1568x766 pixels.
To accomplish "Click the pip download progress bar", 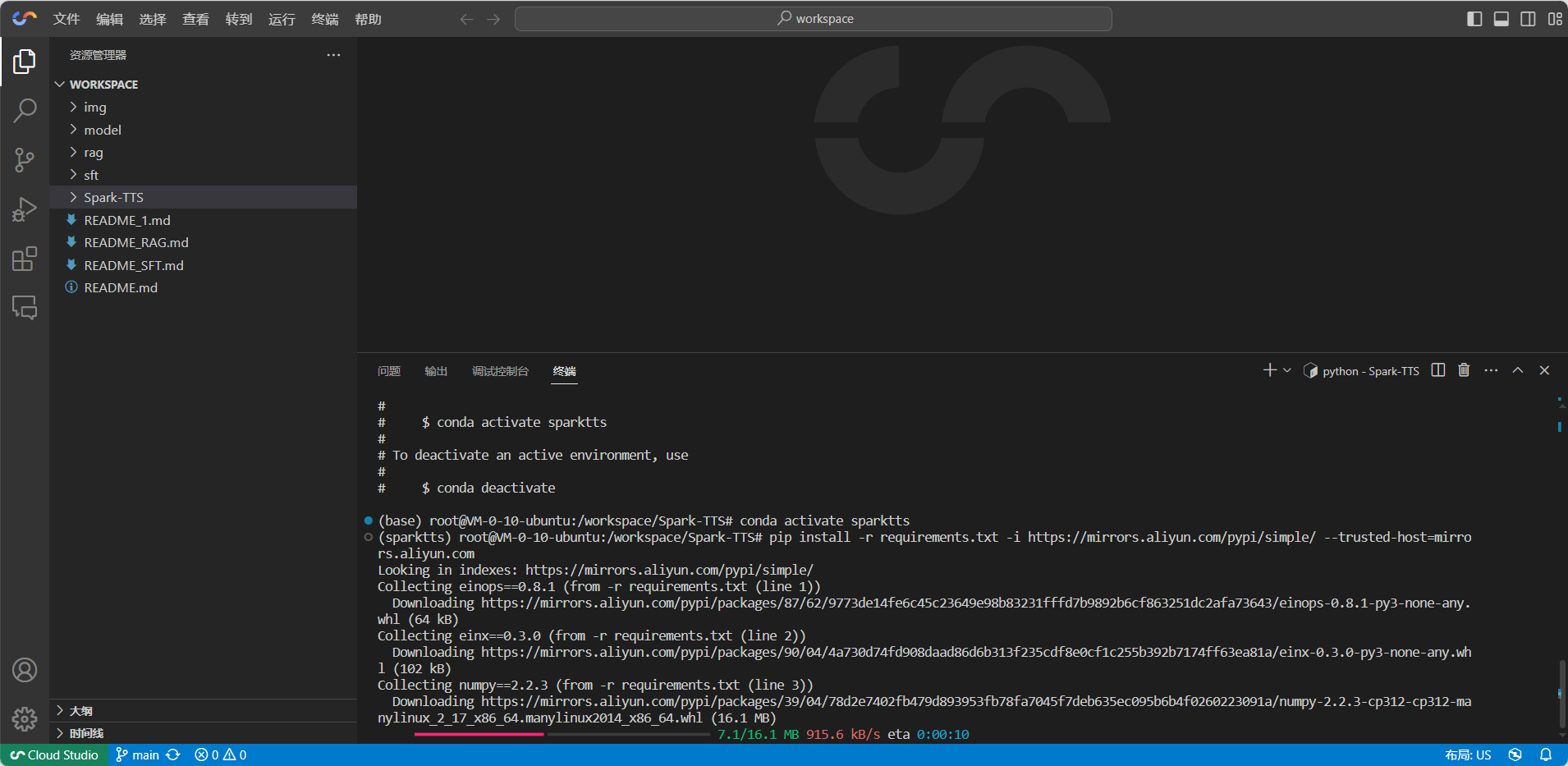I will (x=562, y=734).
